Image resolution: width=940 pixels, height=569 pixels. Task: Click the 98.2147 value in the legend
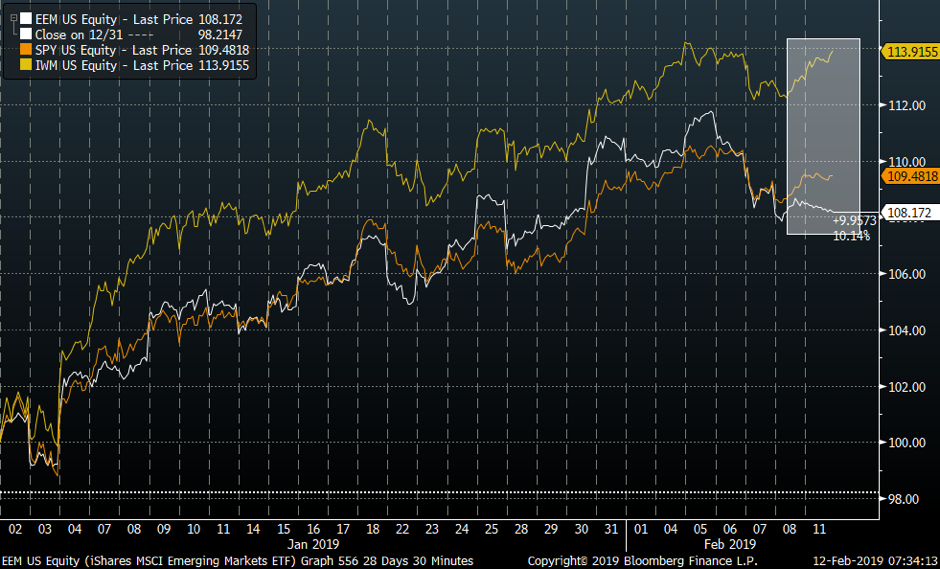click(x=220, y=35)
